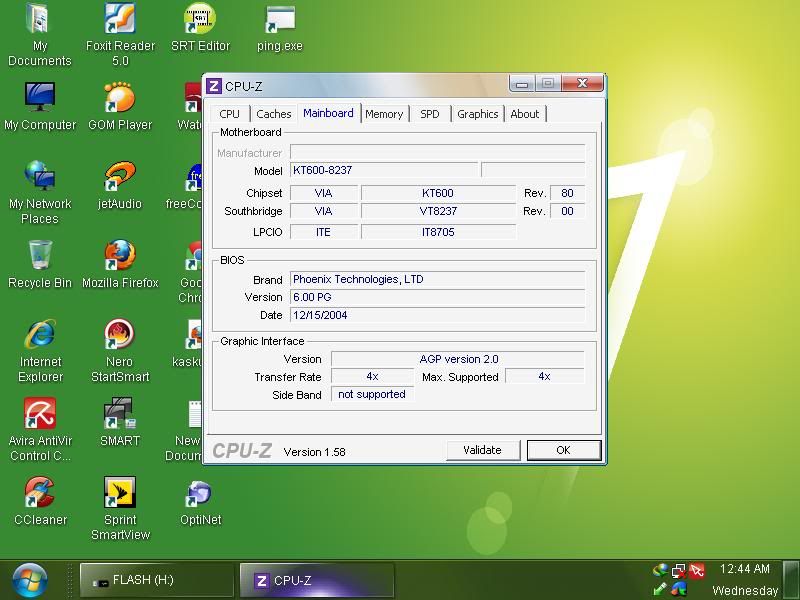The image size is (800, 600).
Task: Open the Internet Explorer desktop icon
Action: click(40, 351)
